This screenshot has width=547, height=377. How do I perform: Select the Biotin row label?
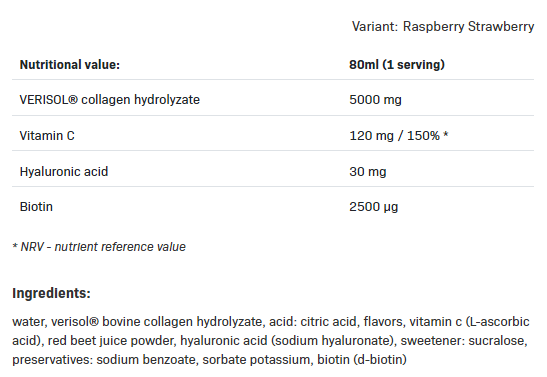click(36, 206)
